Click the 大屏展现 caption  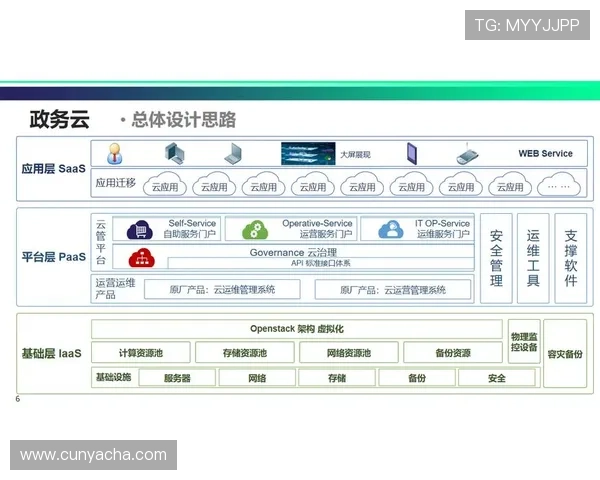coord(355,155)
